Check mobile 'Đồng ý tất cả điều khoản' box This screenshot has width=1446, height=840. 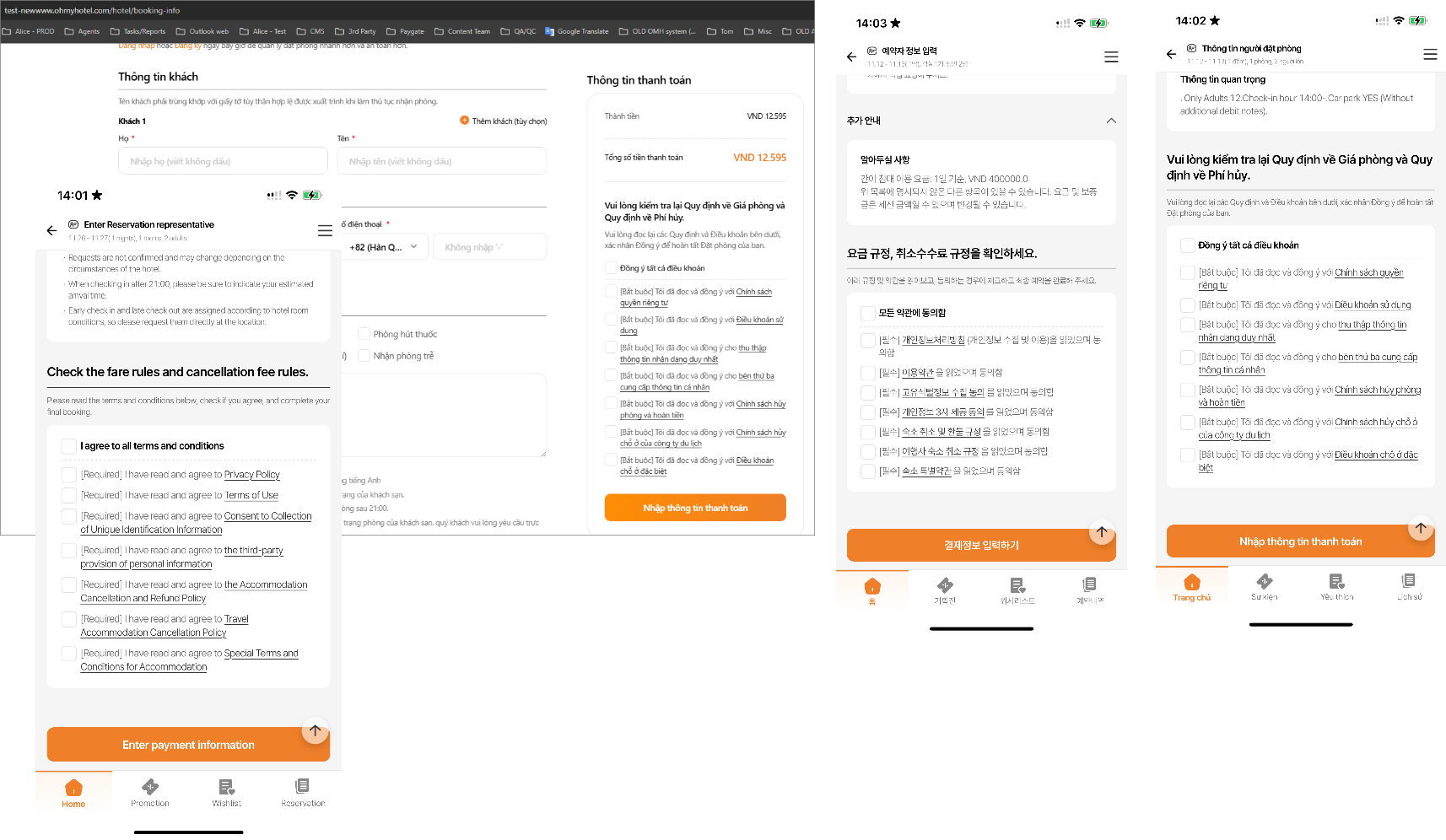tap(1187, 245)
